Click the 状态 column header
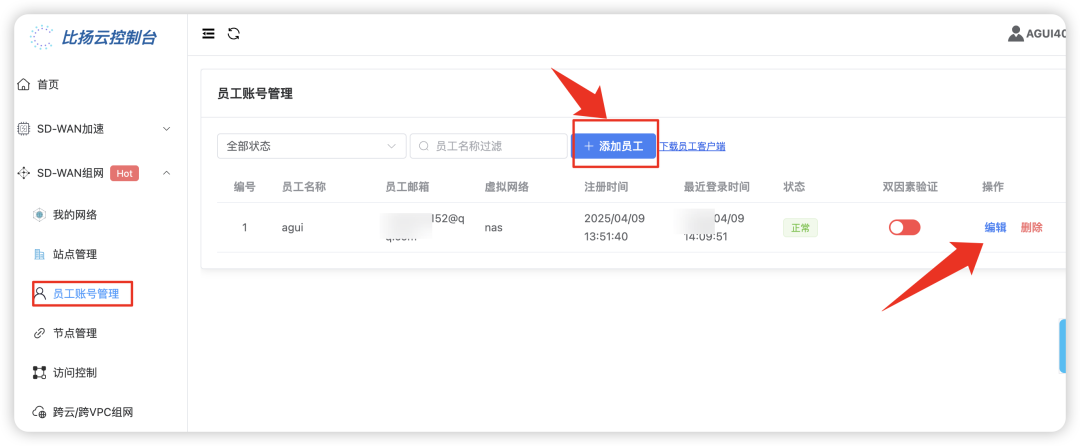 click(x=794, y=187)
